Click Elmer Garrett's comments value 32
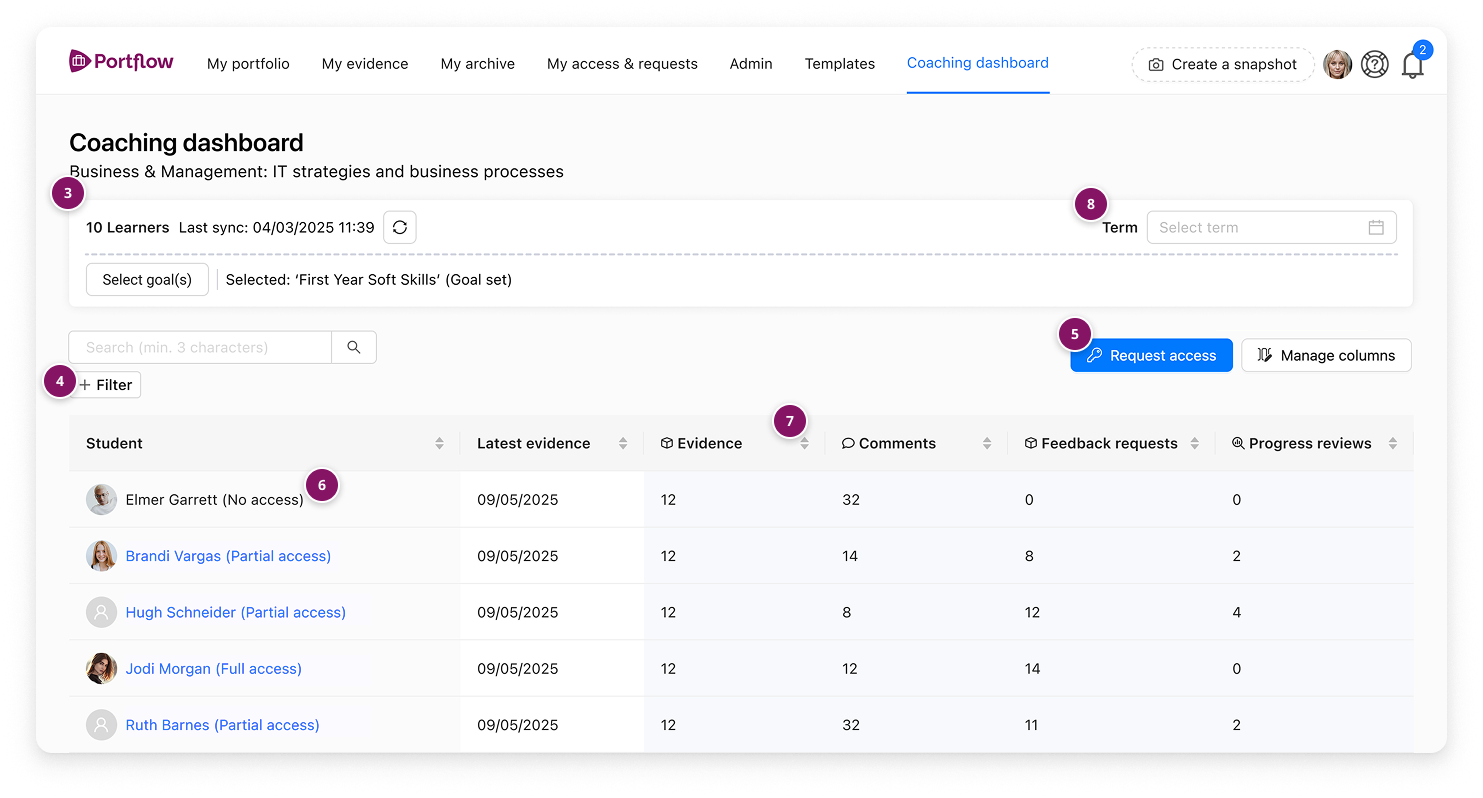The width and height of the screenshot is (1483, 798). point(851,499)
